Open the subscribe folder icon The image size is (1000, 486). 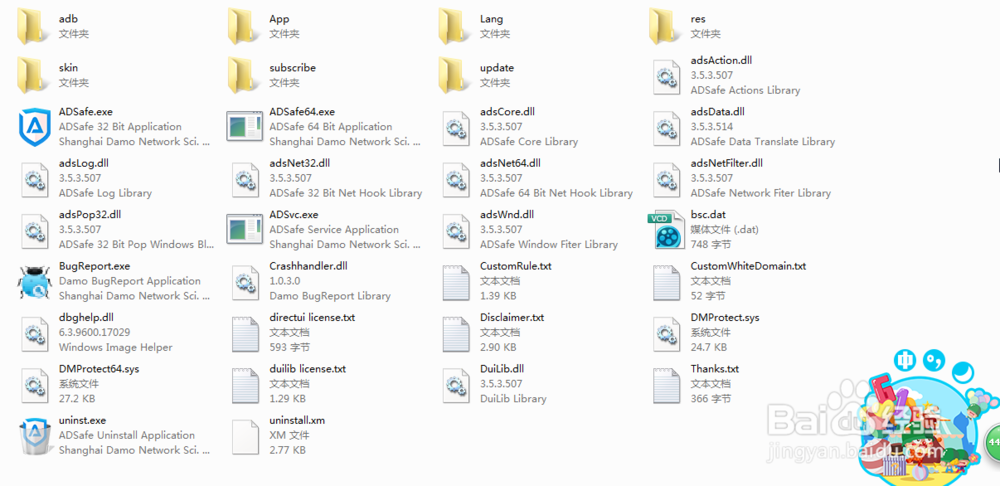pyautogui.click(x=244, y=75)
